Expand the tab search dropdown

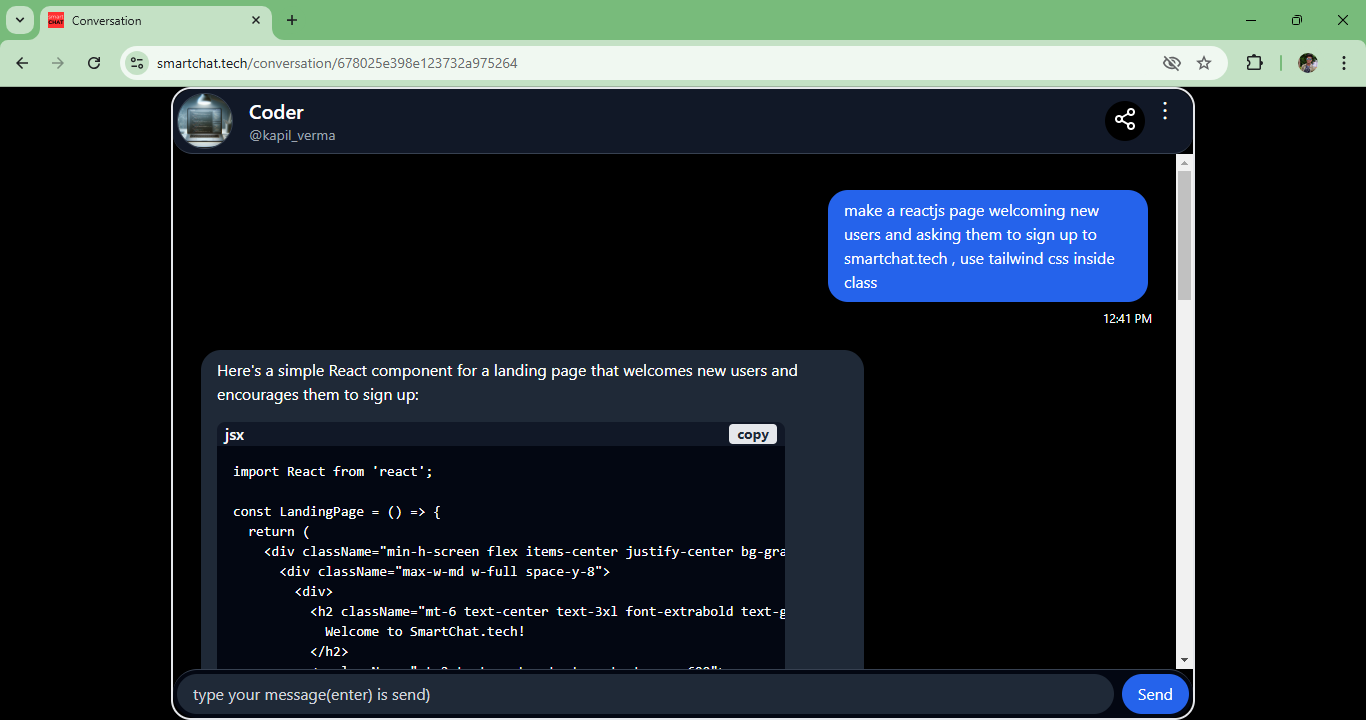[19, 20]
